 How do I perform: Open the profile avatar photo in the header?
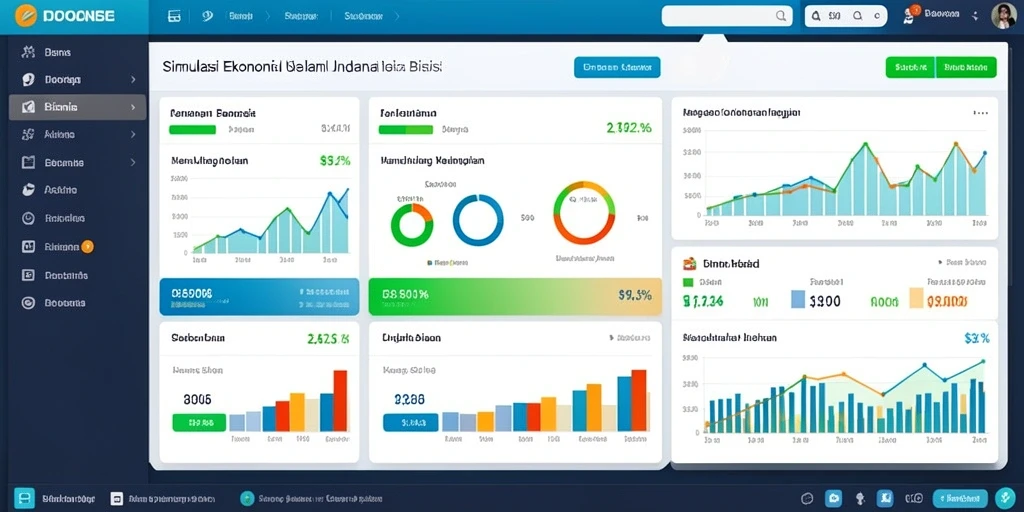[x=1003, y=16]
